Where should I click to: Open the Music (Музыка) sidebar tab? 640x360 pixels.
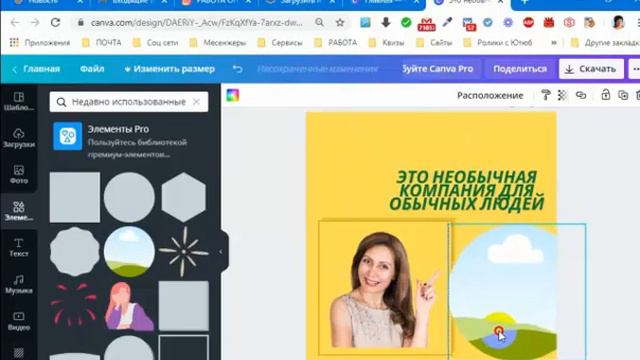click(x=19, y=284)
